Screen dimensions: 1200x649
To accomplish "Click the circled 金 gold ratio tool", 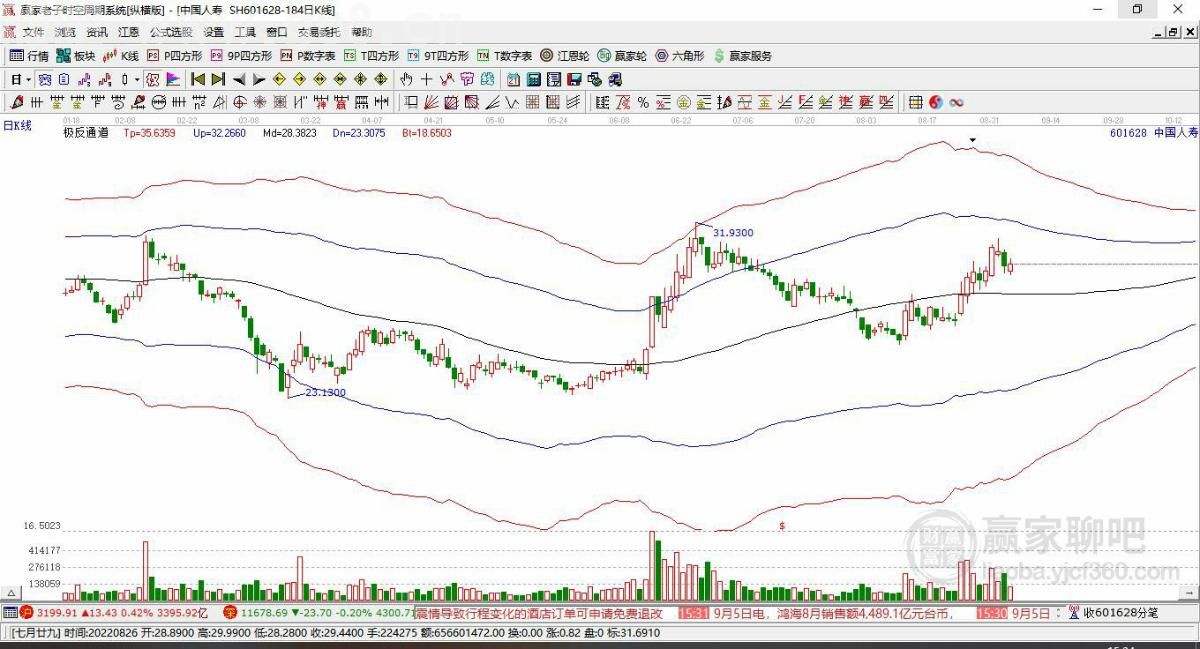I will click(684, 102).
